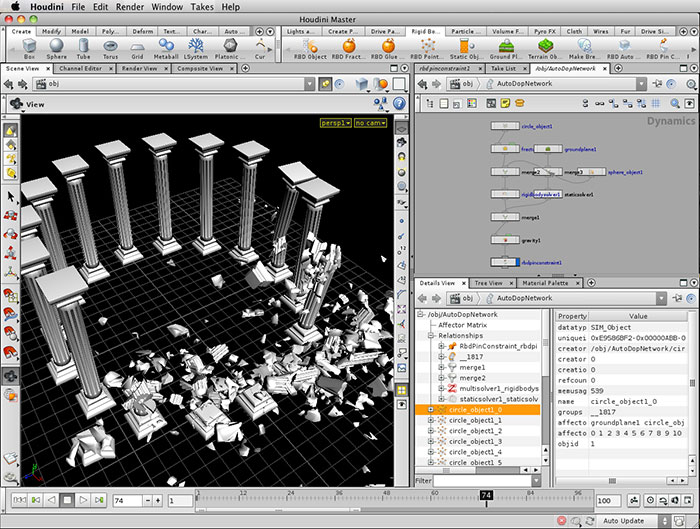Select the Sphere shelf tool
The height and width of the screenshot is (529, 700).
pos(56,49)
